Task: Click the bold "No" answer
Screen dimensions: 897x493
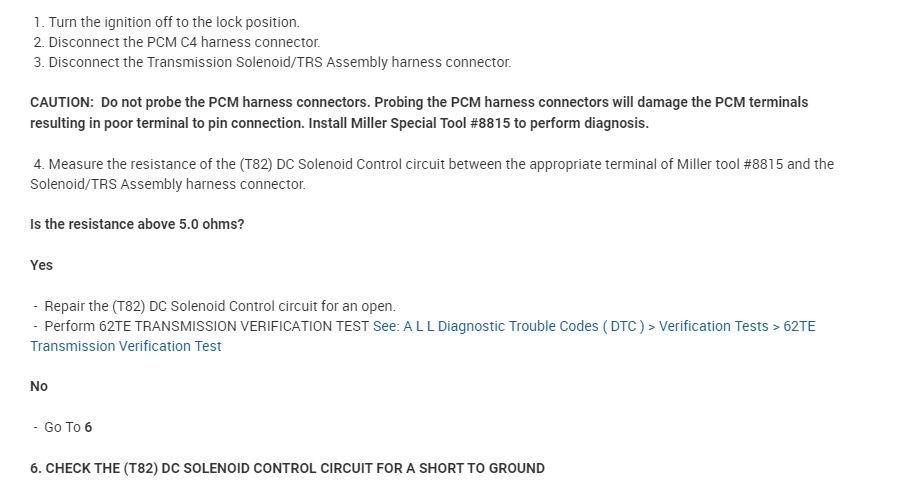Action: pos(39,386)
